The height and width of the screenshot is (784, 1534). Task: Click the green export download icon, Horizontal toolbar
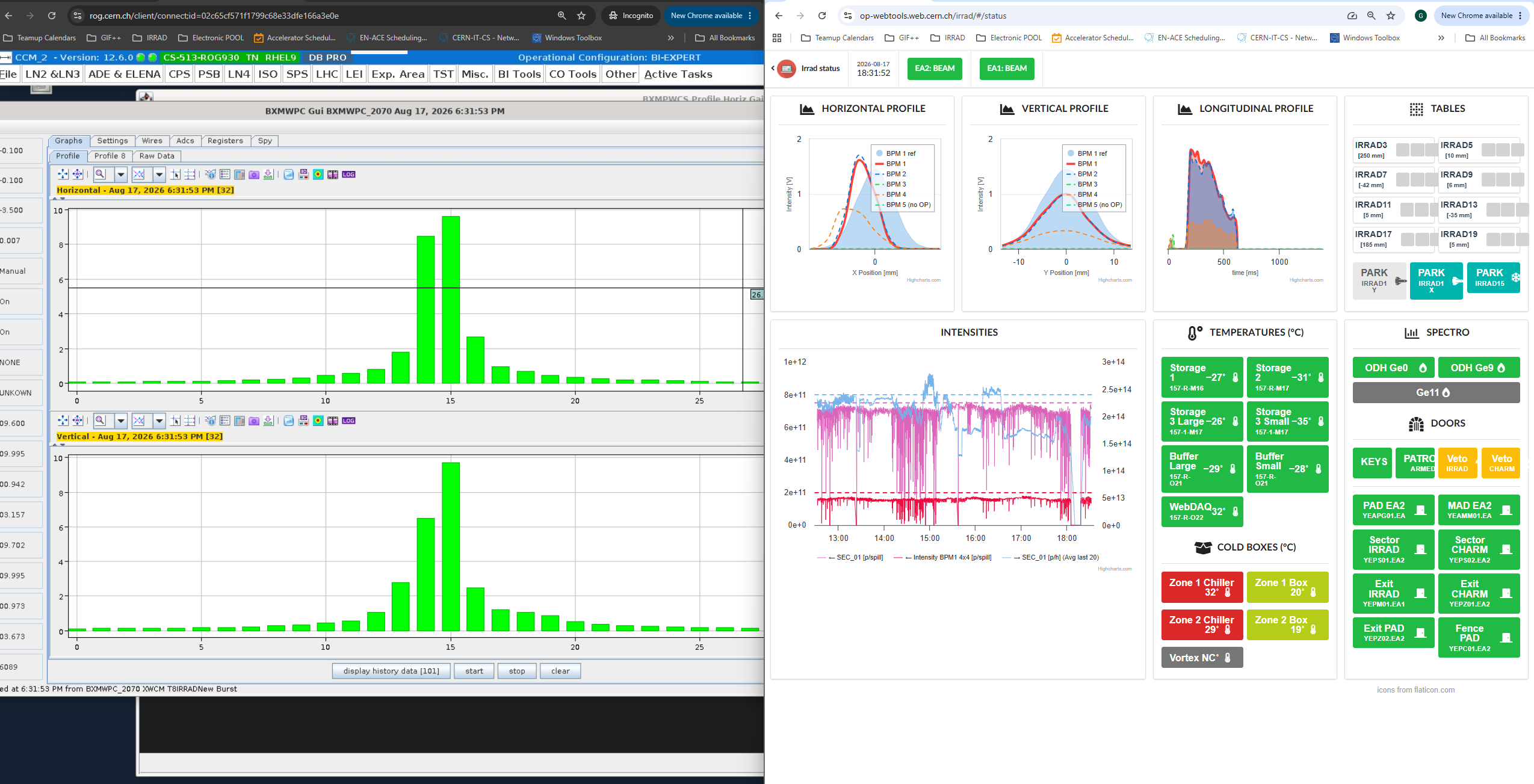click(268, 174)
